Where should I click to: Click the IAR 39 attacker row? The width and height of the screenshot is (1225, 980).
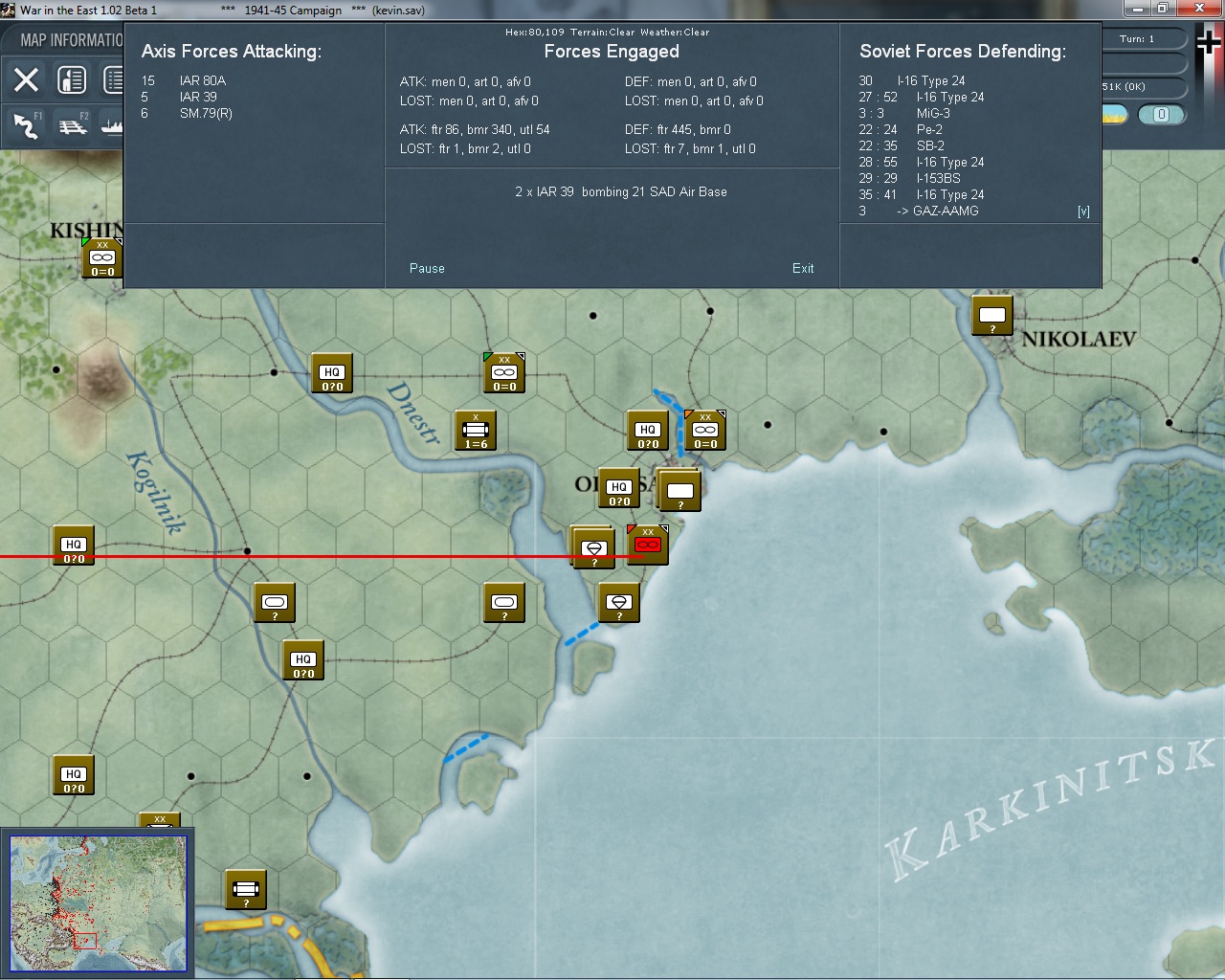click(x=179, y=97)
